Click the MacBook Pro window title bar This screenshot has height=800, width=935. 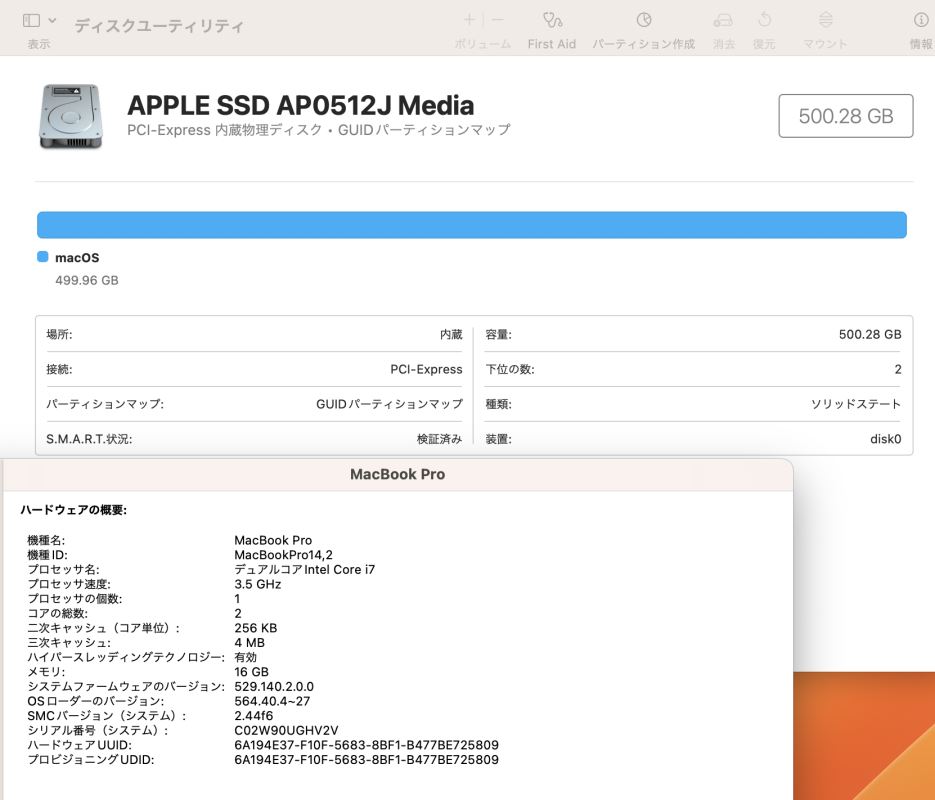point(397,474)
